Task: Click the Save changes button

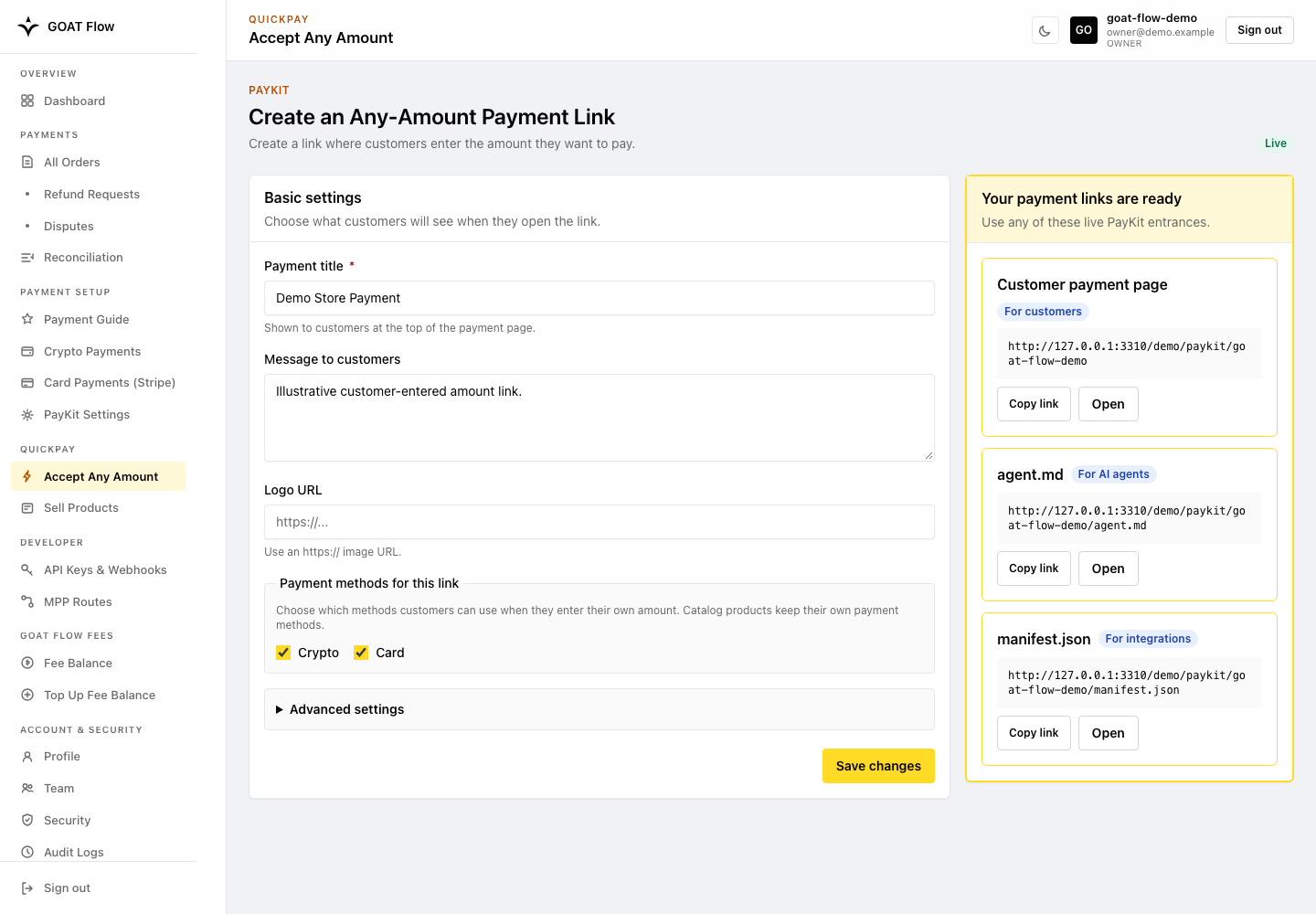Action: tap(878, 766)
